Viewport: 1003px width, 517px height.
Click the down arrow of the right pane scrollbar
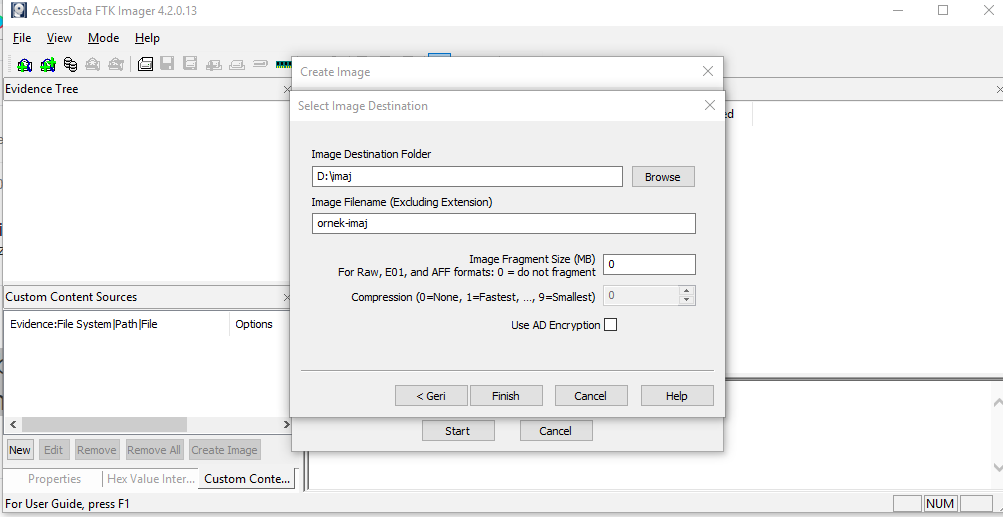[997, 468]
